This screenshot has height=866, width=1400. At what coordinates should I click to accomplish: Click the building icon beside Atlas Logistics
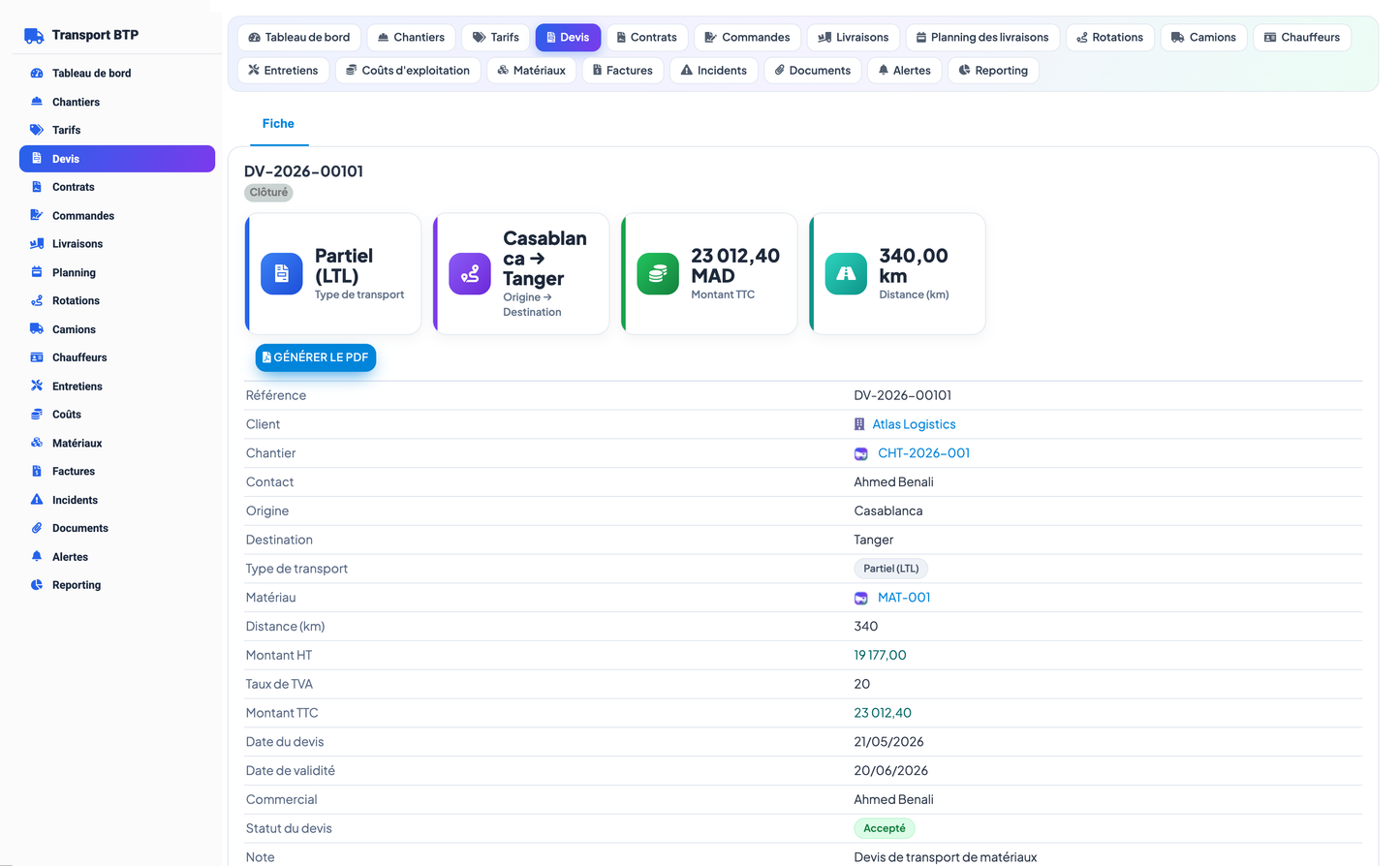click(859, 424)
